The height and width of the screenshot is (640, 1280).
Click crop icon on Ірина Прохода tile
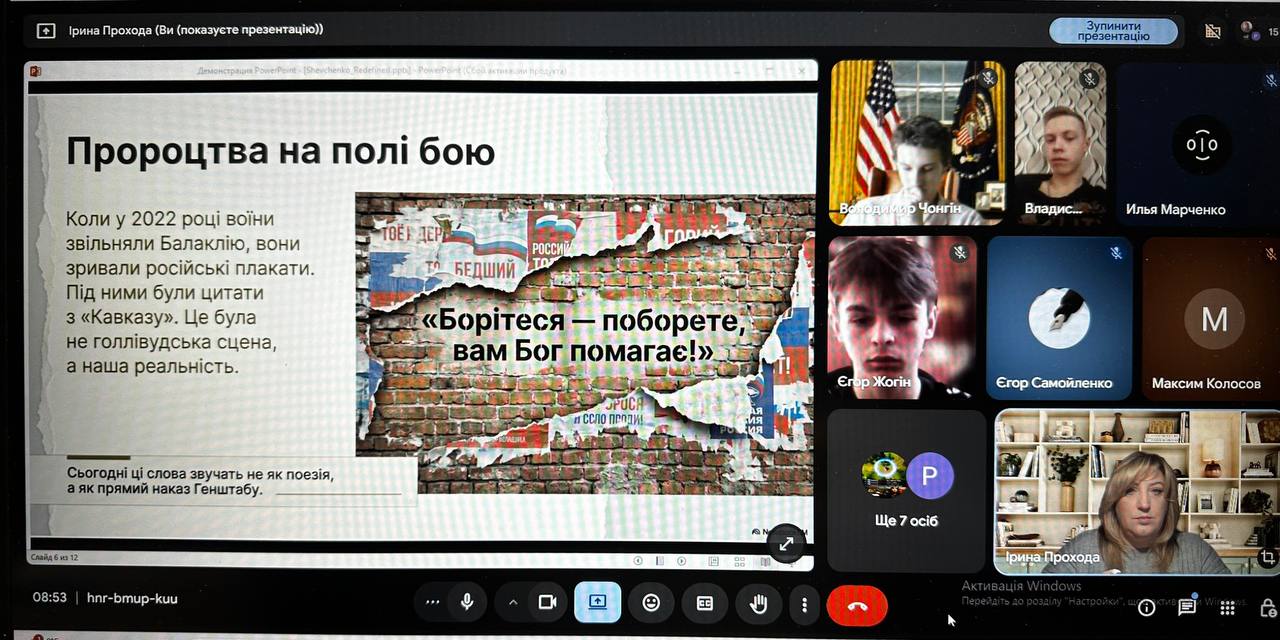pyautogui.click(x=1267, y=557)
